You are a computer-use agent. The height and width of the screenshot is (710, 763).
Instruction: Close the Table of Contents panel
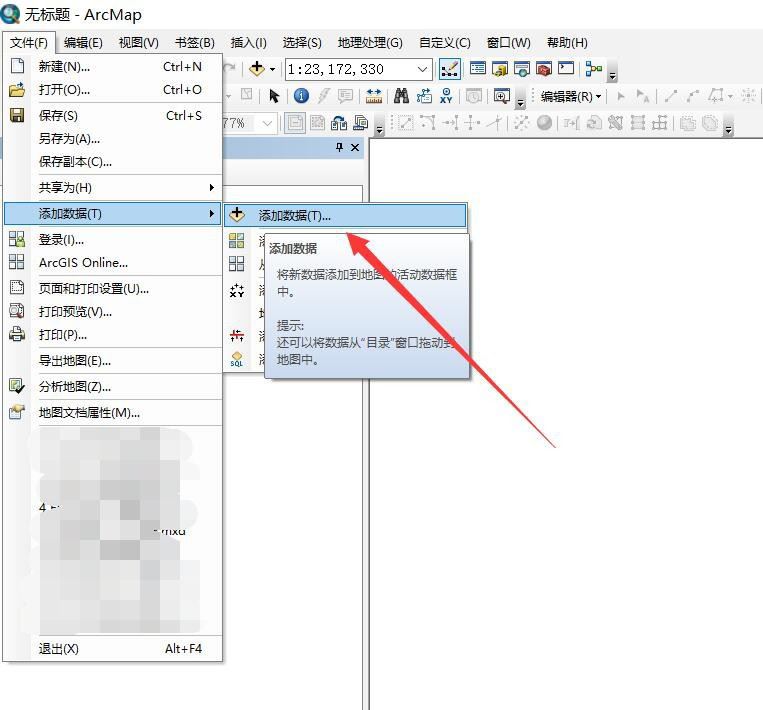point(355,147)
